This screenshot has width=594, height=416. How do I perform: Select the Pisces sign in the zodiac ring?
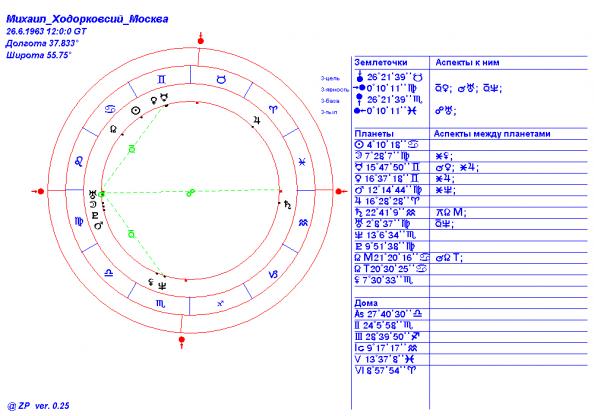click(302, 162)
